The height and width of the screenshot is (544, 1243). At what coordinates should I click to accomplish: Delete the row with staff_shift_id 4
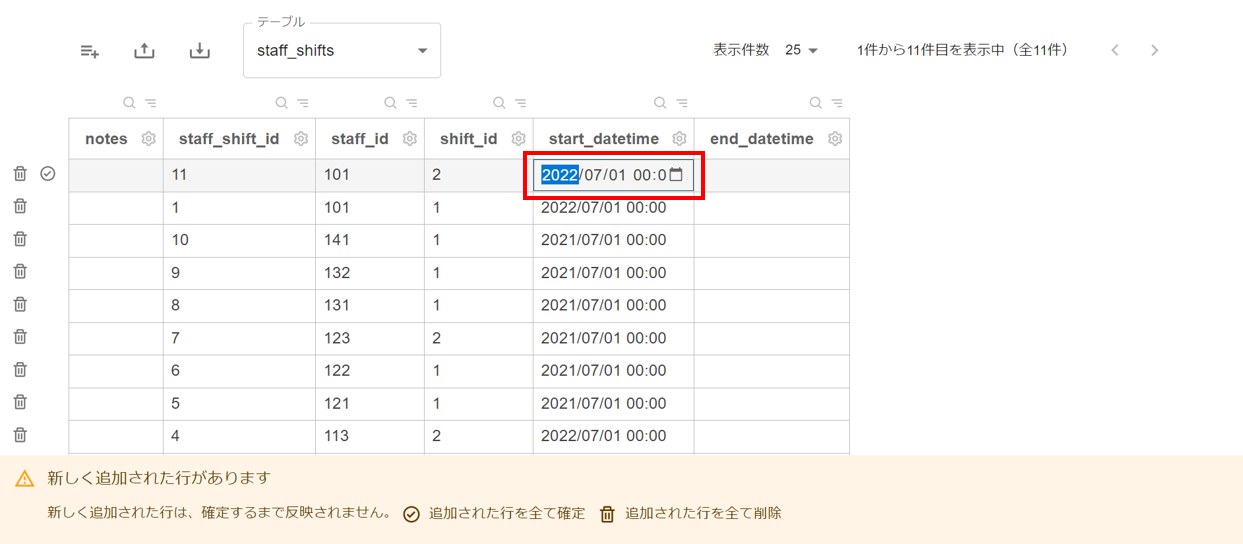[x=20, y=435]
